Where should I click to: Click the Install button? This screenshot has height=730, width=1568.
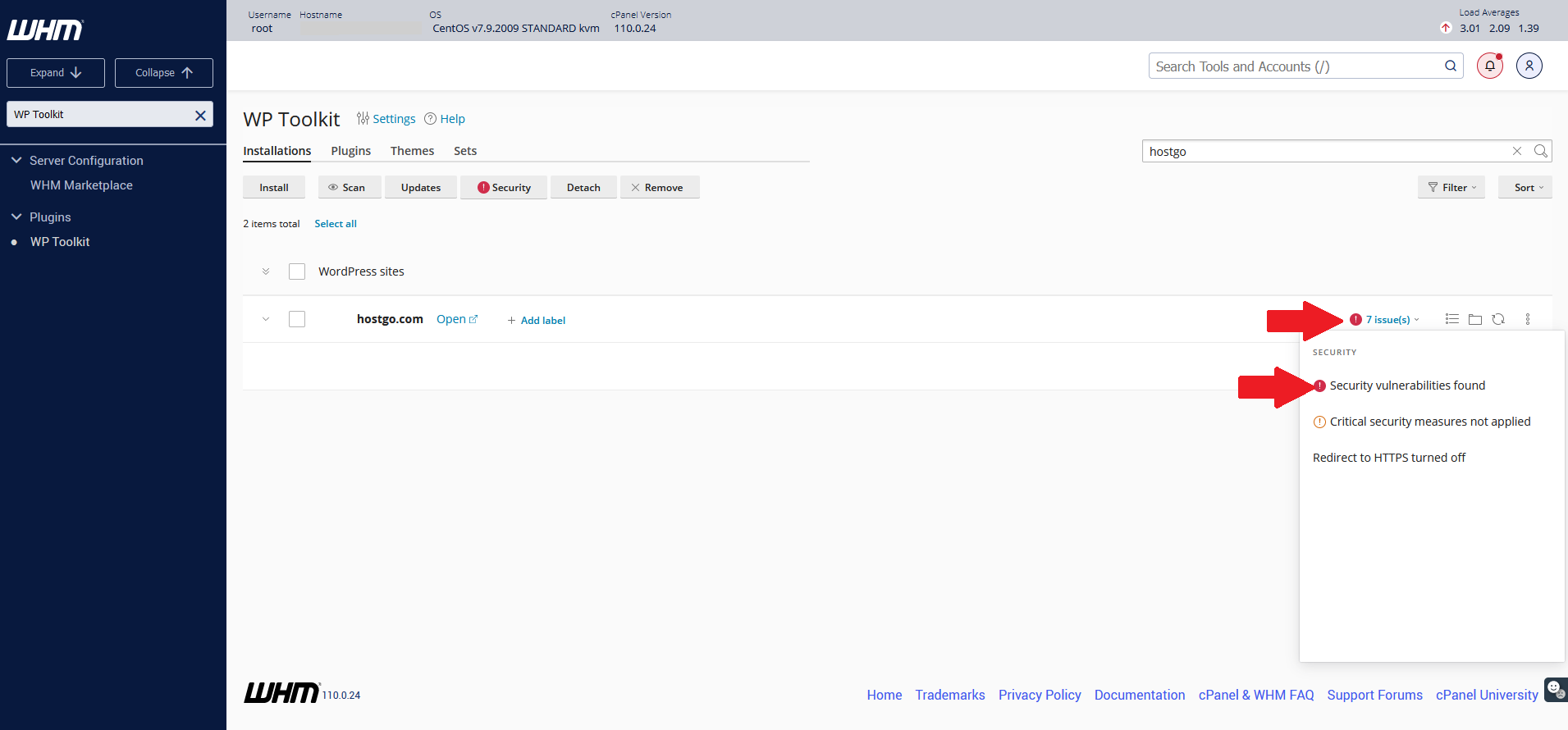[274, 187]
